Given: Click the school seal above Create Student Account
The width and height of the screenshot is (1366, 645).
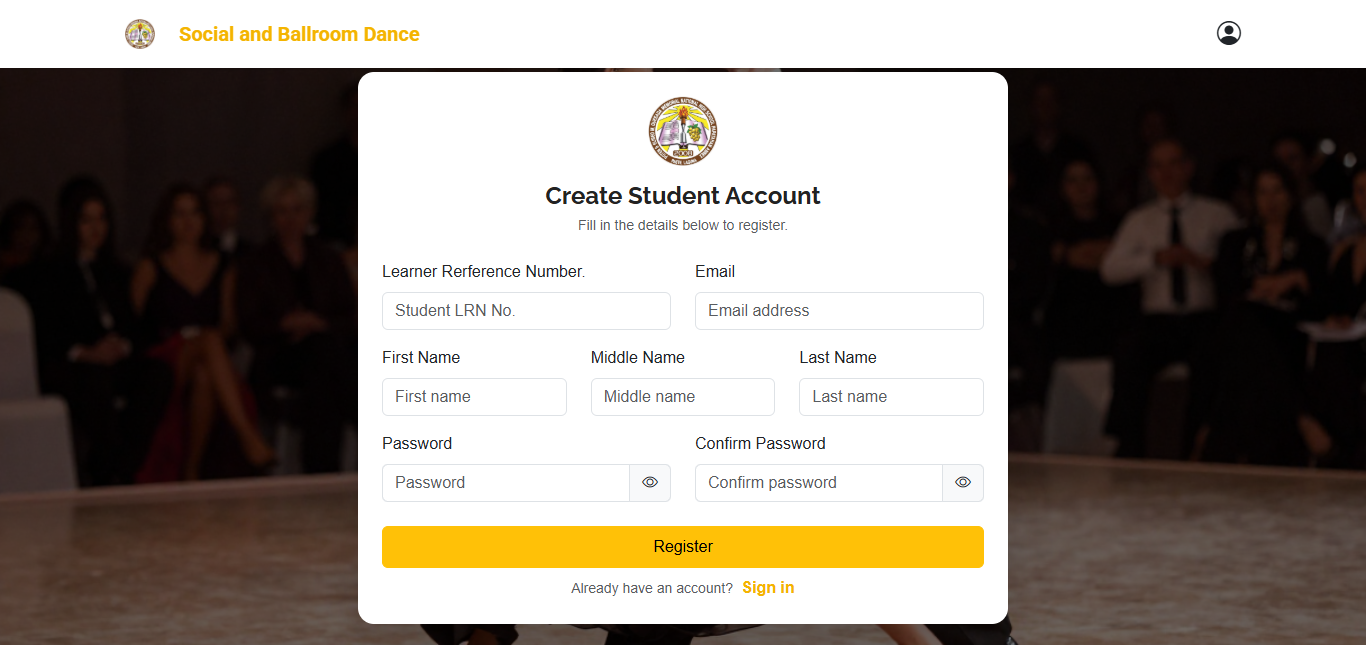Looking at the screenshot, I should [683, 131].
